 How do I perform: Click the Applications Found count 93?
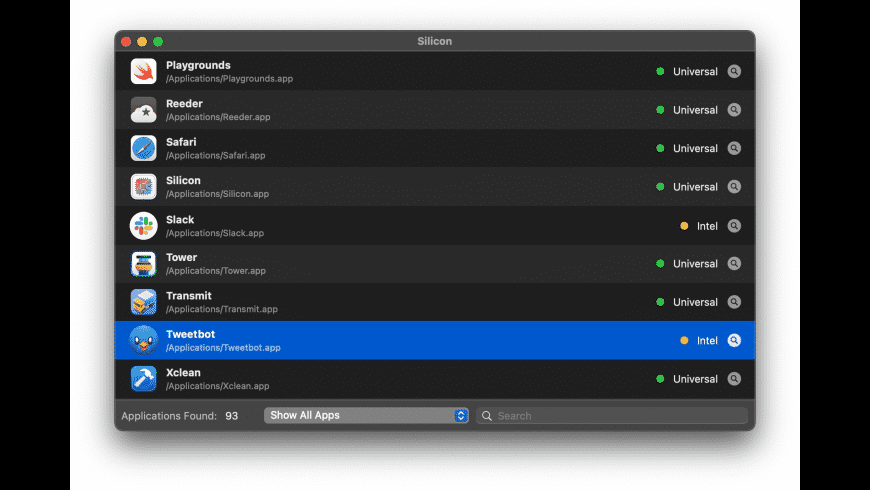click(231, 416)
